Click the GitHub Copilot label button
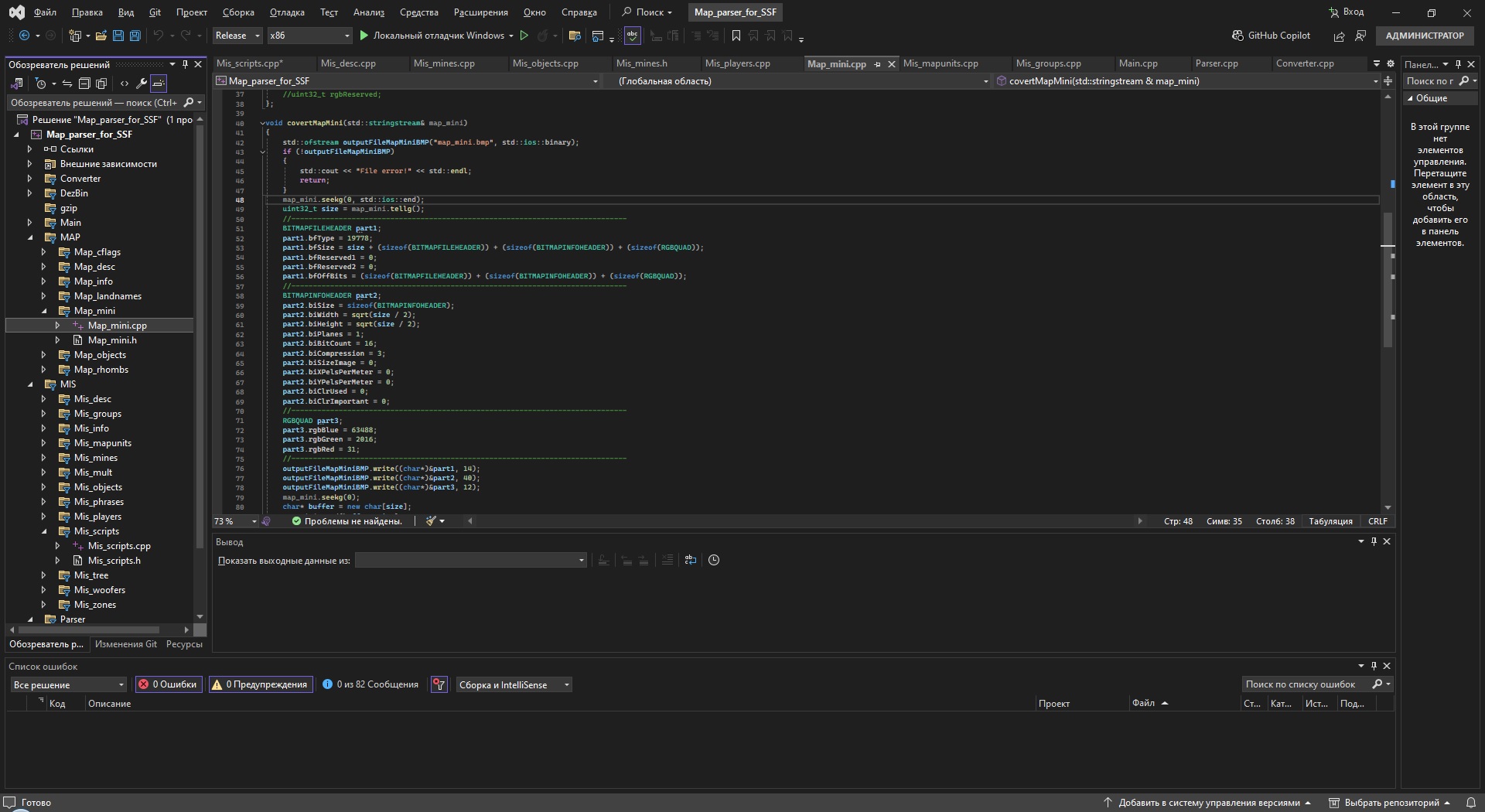This screenshot has width=1485, height=812. tap(1279, 36)
